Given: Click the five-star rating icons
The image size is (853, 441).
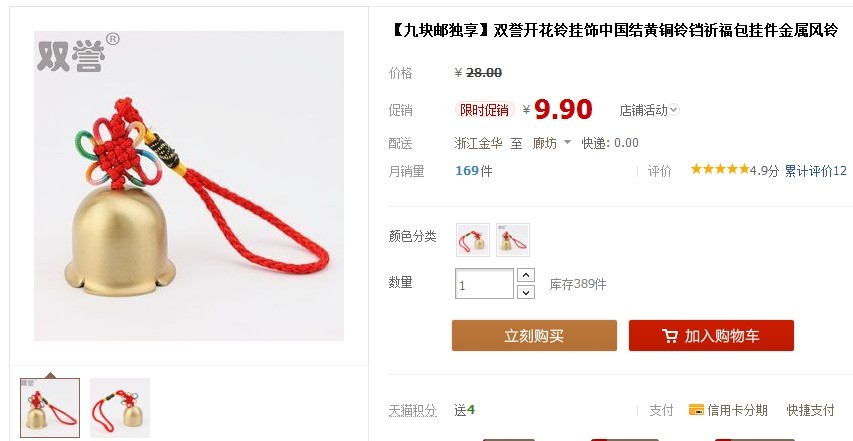Looking at the screenshot, I should pyautogui.click(x=720, y=169).
